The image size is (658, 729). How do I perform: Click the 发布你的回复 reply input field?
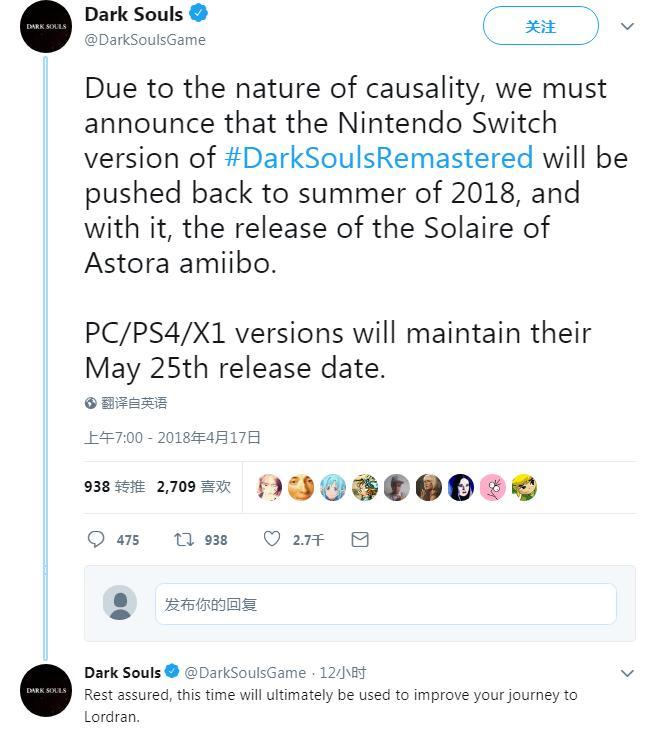[x=385, y=604]
